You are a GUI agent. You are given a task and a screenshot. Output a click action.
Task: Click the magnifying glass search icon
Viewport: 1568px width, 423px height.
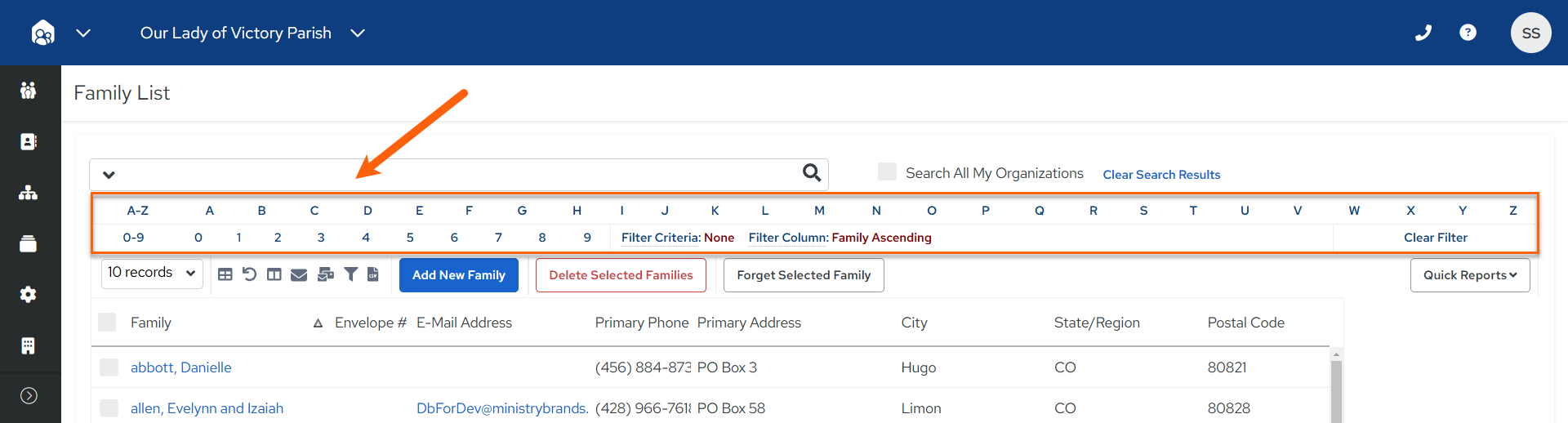pos(812,172)
